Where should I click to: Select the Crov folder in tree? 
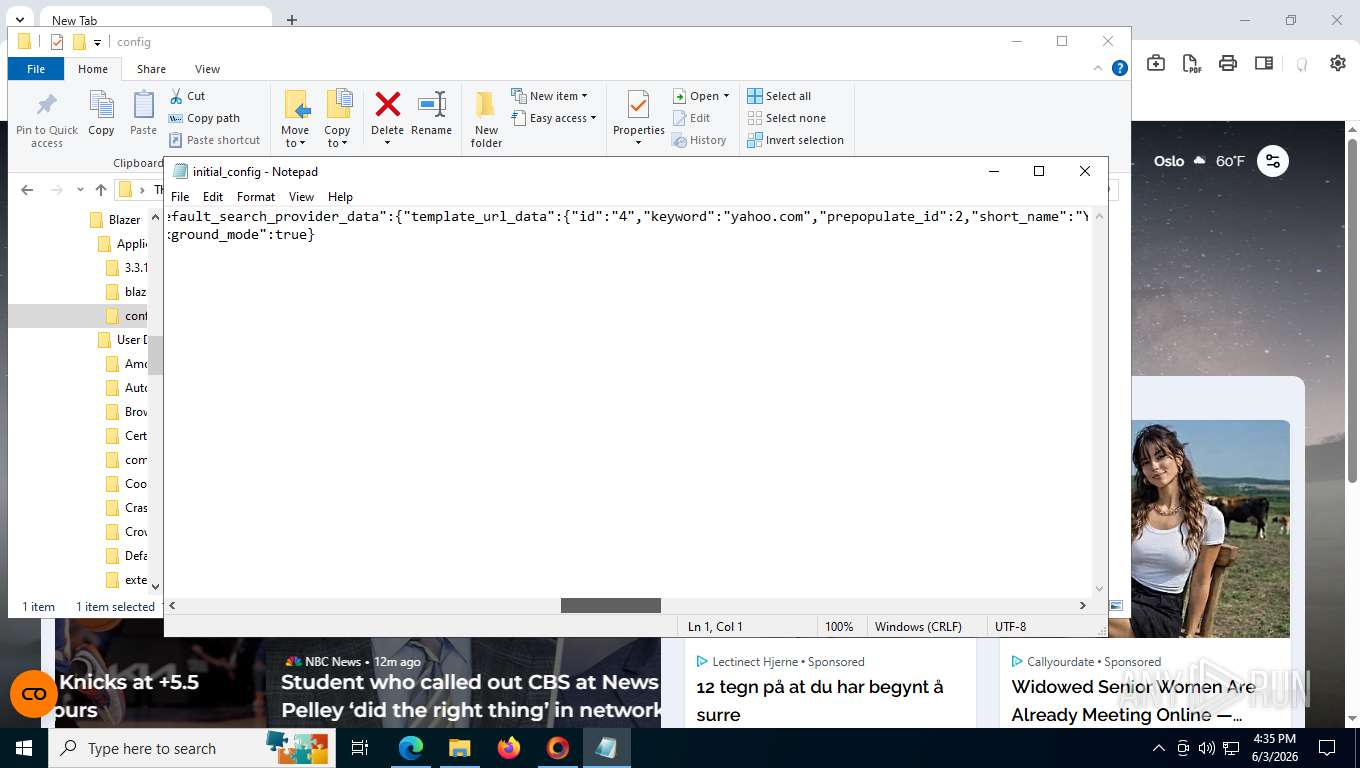click(x=127, y=532)
